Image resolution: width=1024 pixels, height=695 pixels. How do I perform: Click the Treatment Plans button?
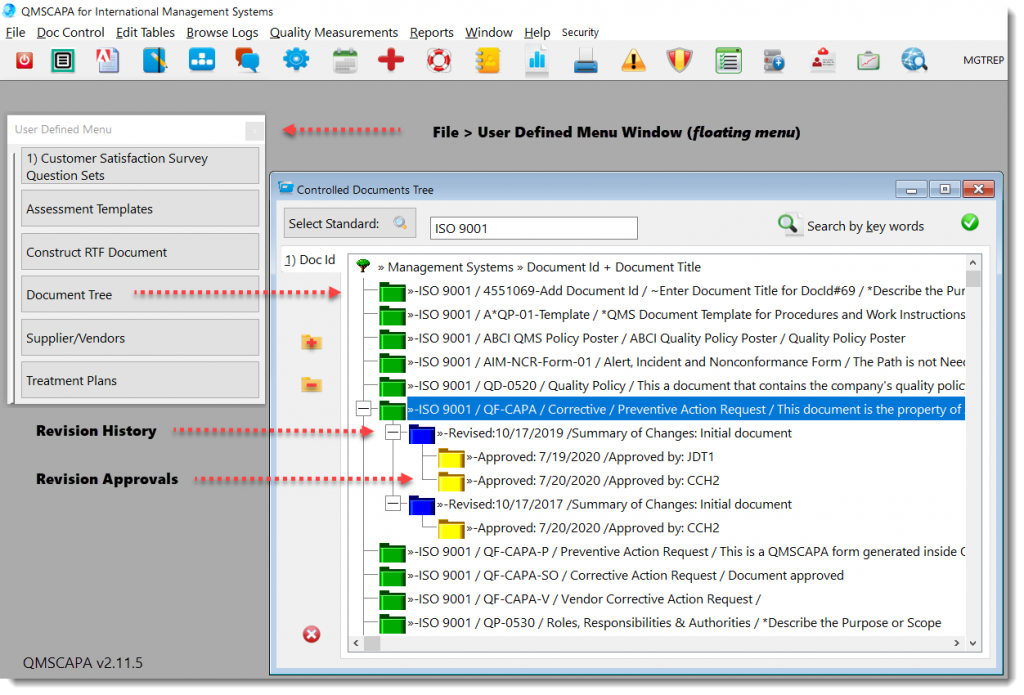click(x=140, y=380)
